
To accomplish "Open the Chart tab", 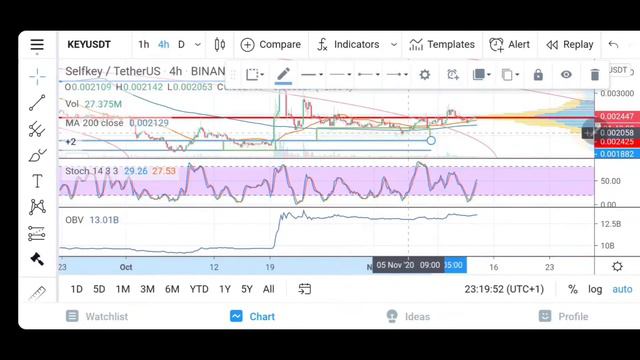I will (253, 316).
